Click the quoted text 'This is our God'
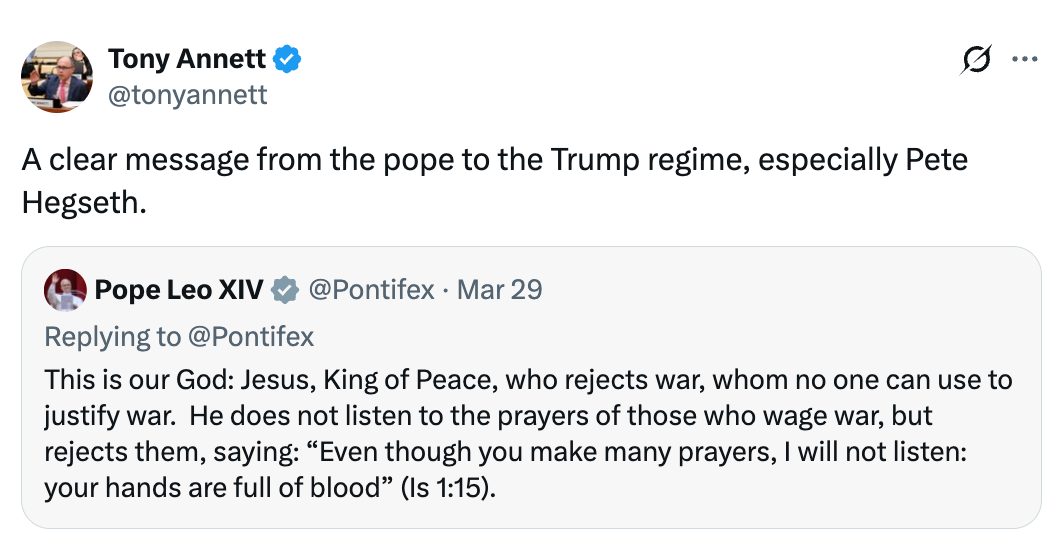 (x=120, y=381)
